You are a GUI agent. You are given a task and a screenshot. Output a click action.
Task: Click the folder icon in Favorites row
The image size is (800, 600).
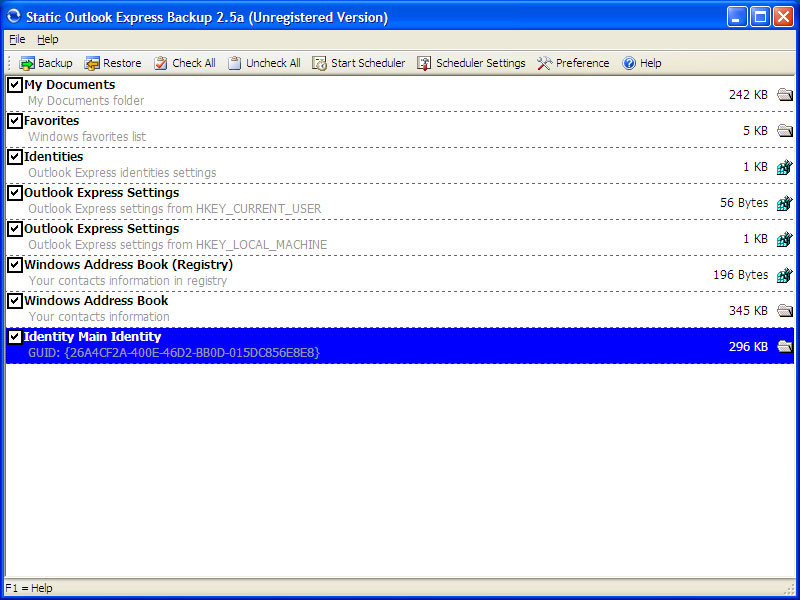coord(785,131)
